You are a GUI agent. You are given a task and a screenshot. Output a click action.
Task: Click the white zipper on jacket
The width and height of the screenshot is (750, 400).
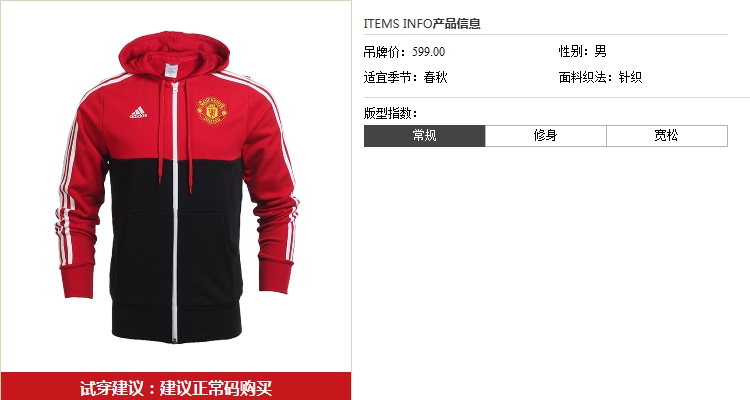pos(175,211)
